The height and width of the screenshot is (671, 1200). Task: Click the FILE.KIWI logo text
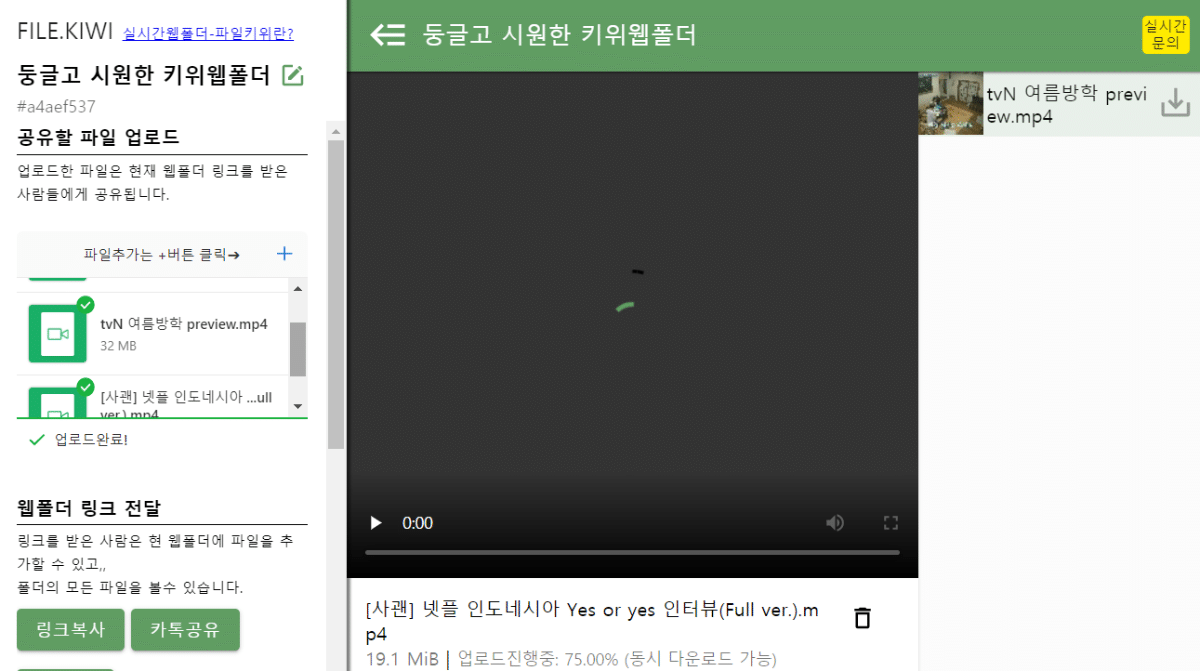click(x=65, y=31)
